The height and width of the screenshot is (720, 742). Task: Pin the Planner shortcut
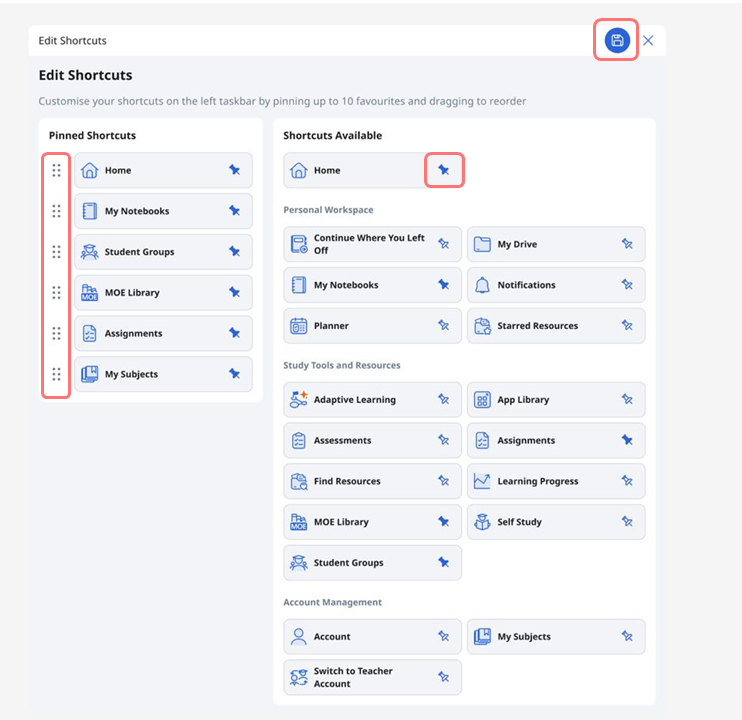tap(444, 326)
